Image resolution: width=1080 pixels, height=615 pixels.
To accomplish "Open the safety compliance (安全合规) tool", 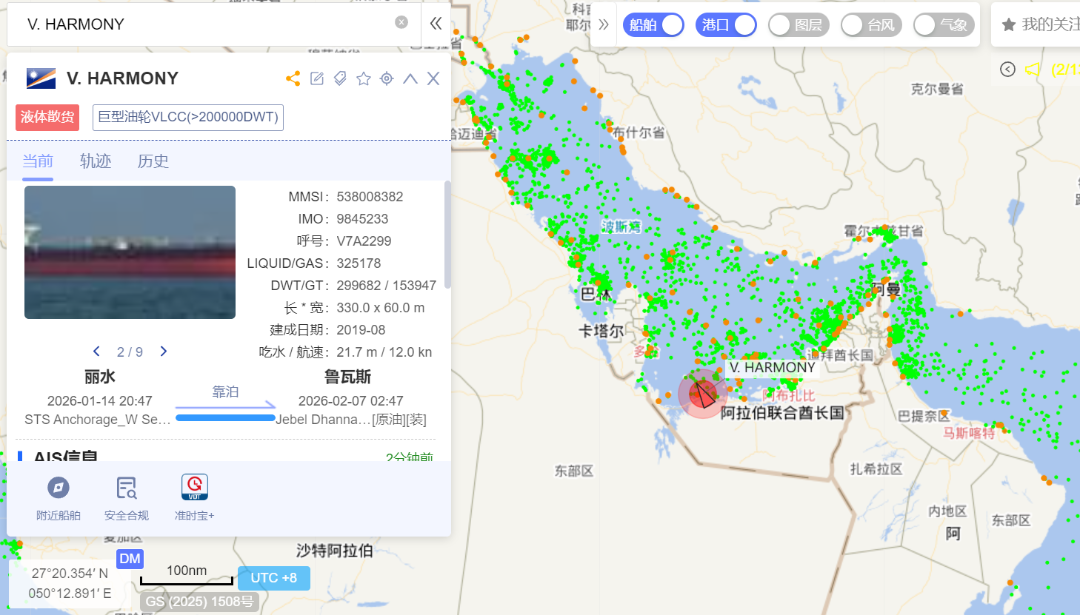I will pos(126,498).
